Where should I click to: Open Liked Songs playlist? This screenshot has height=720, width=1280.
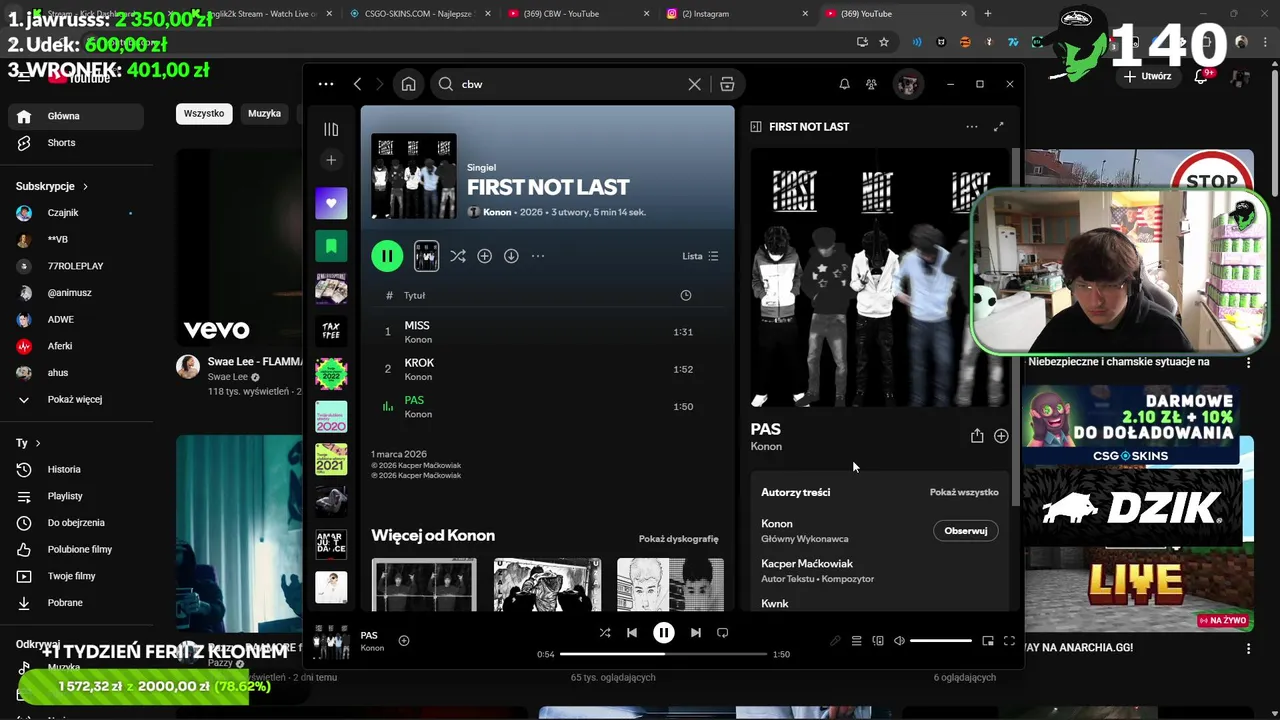tap(331, 203)
